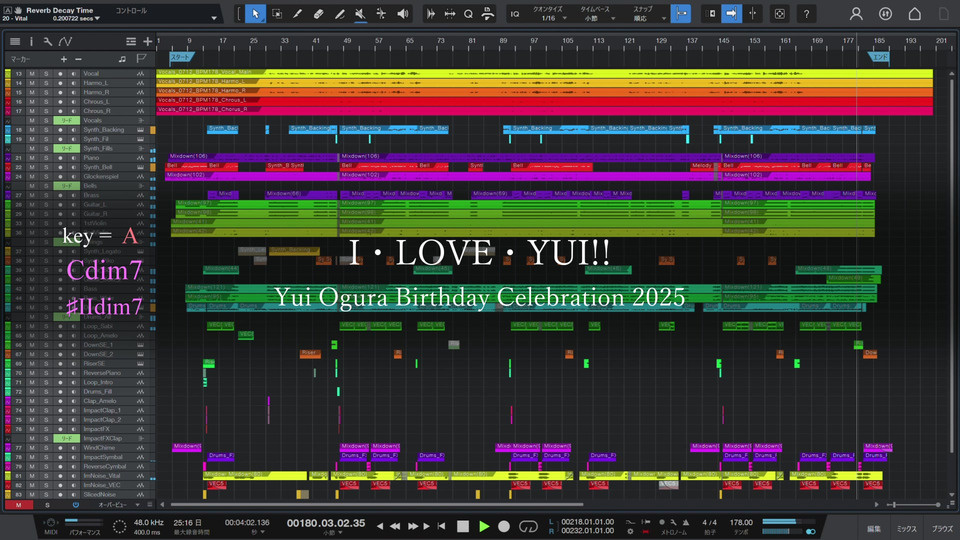The image size is (960, 540).
Task: Click the fullscreen target icon
Action: [779, 13]
